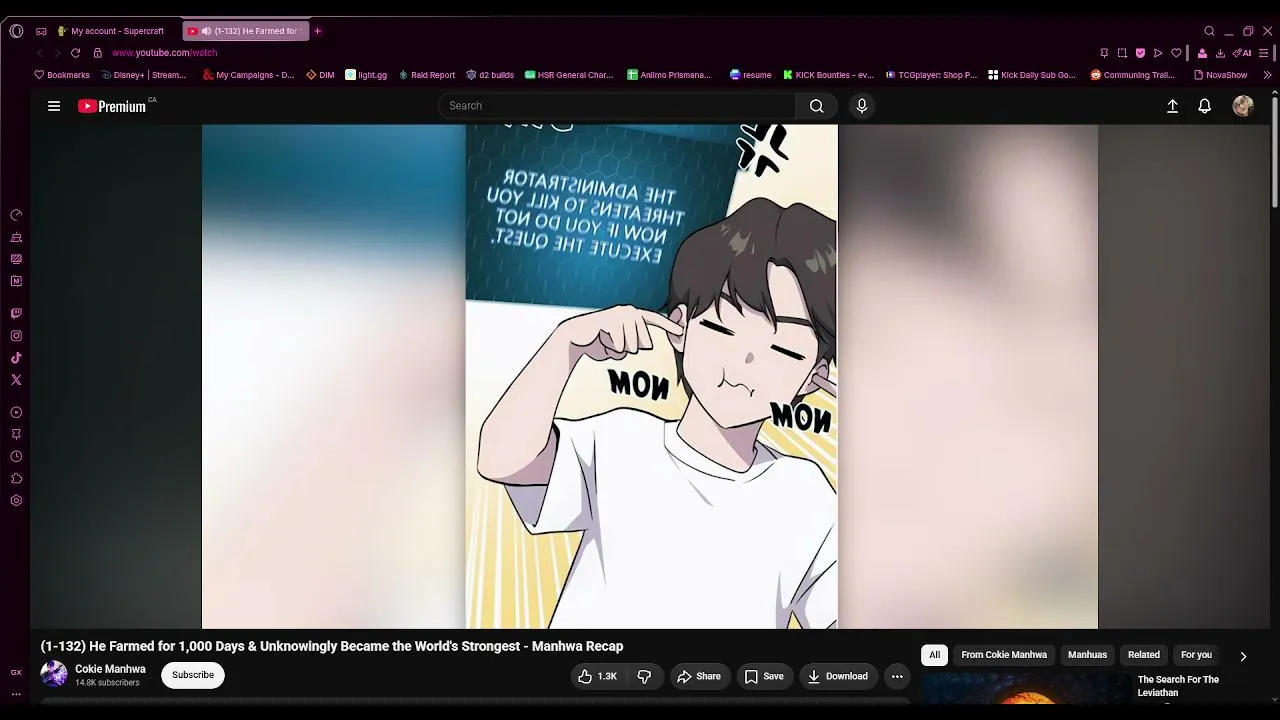
Task: Subscribe to Cokie Manhwa channel
Action: [x=193, y=675]
